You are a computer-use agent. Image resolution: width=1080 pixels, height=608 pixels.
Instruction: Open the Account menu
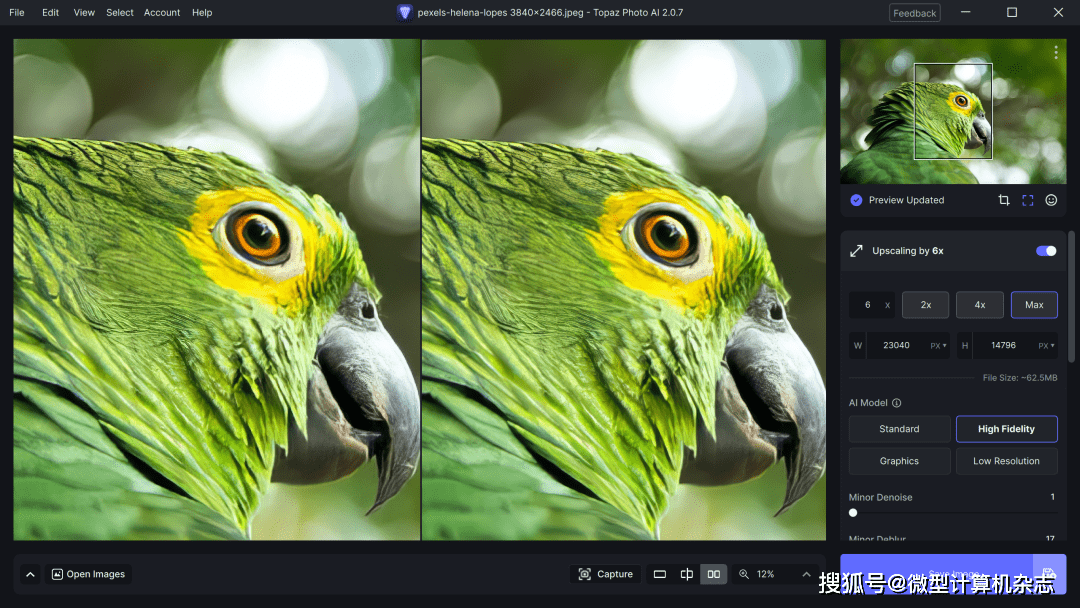tap(162, 13)
